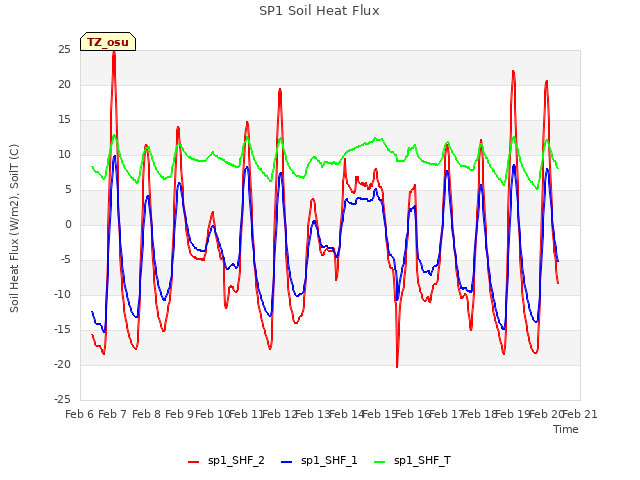The width and height of the screenshot is (640, 480).
Task: Click the red line peak on Feb 7
Action: tap(114, 52)
